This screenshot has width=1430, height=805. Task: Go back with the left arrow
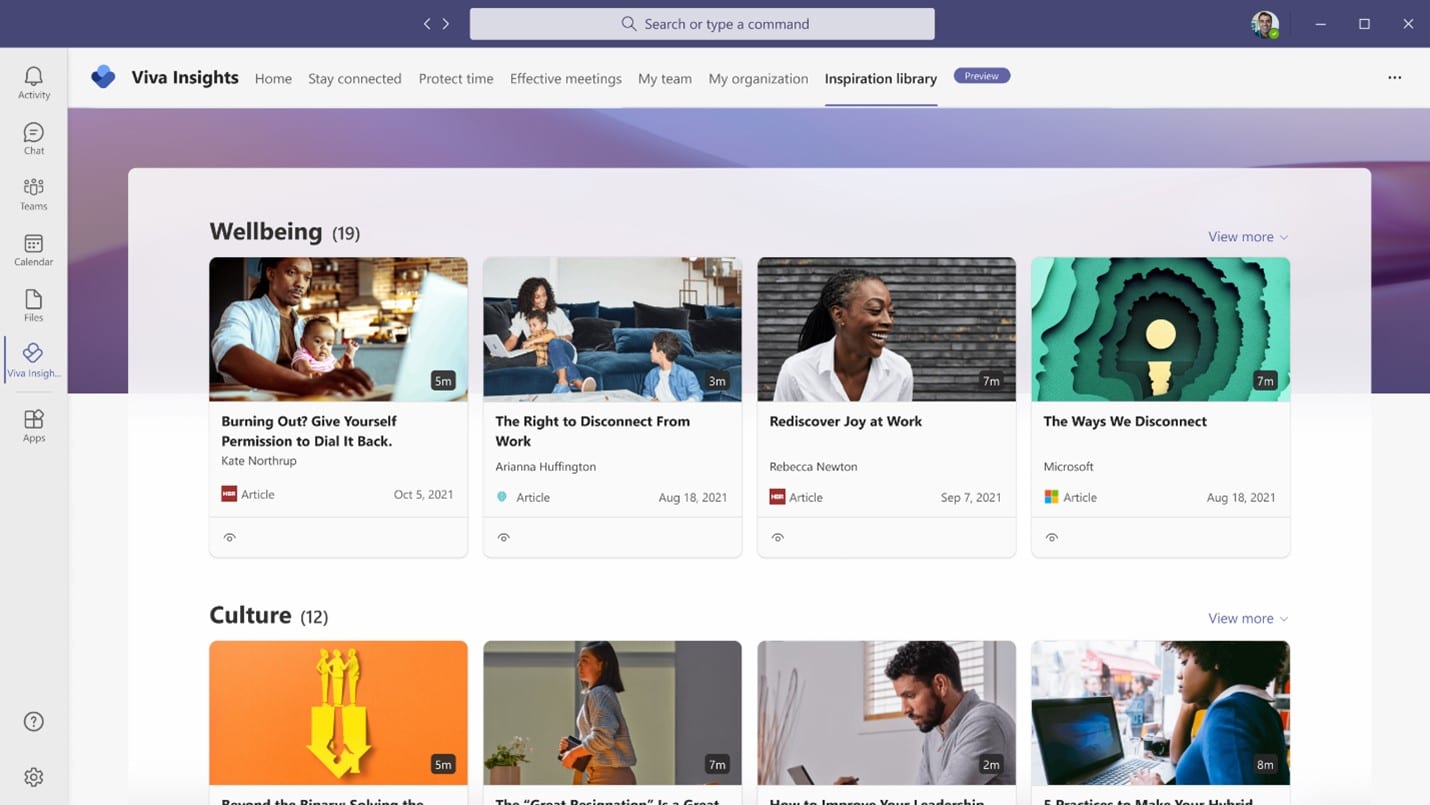427,24
